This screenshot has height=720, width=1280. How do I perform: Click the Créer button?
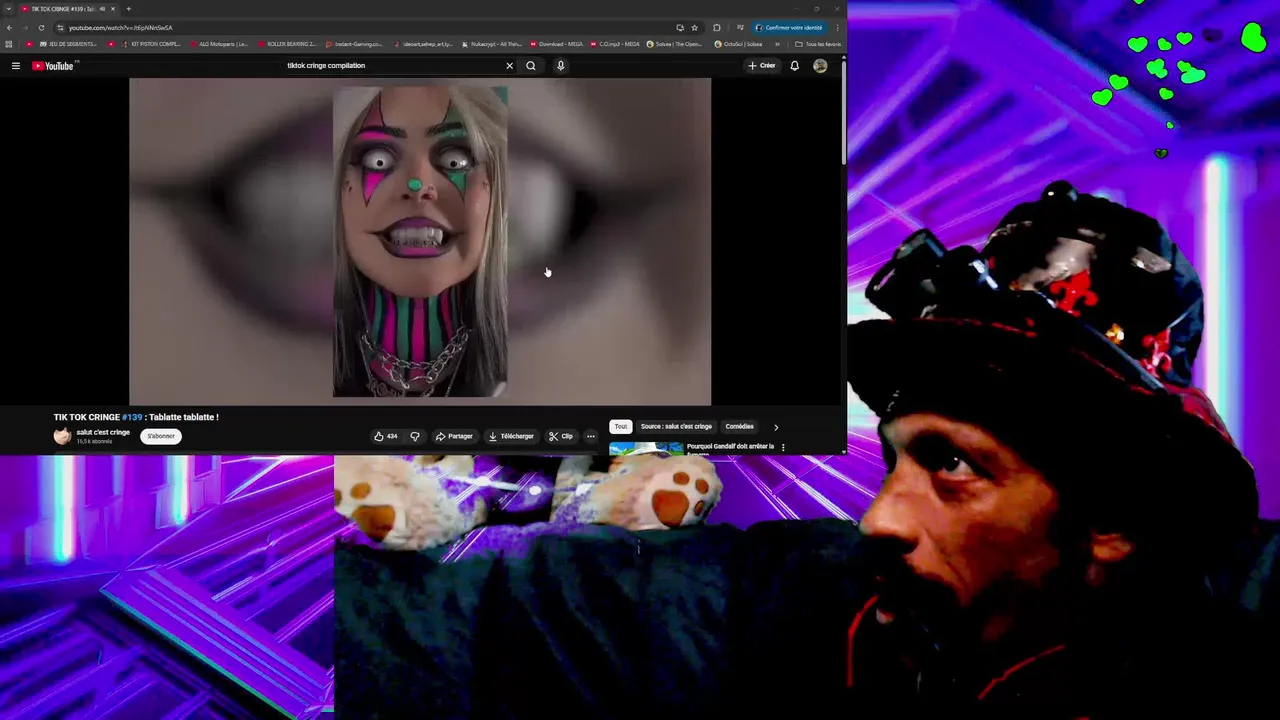pyautogui.click(x=762, y=66)
